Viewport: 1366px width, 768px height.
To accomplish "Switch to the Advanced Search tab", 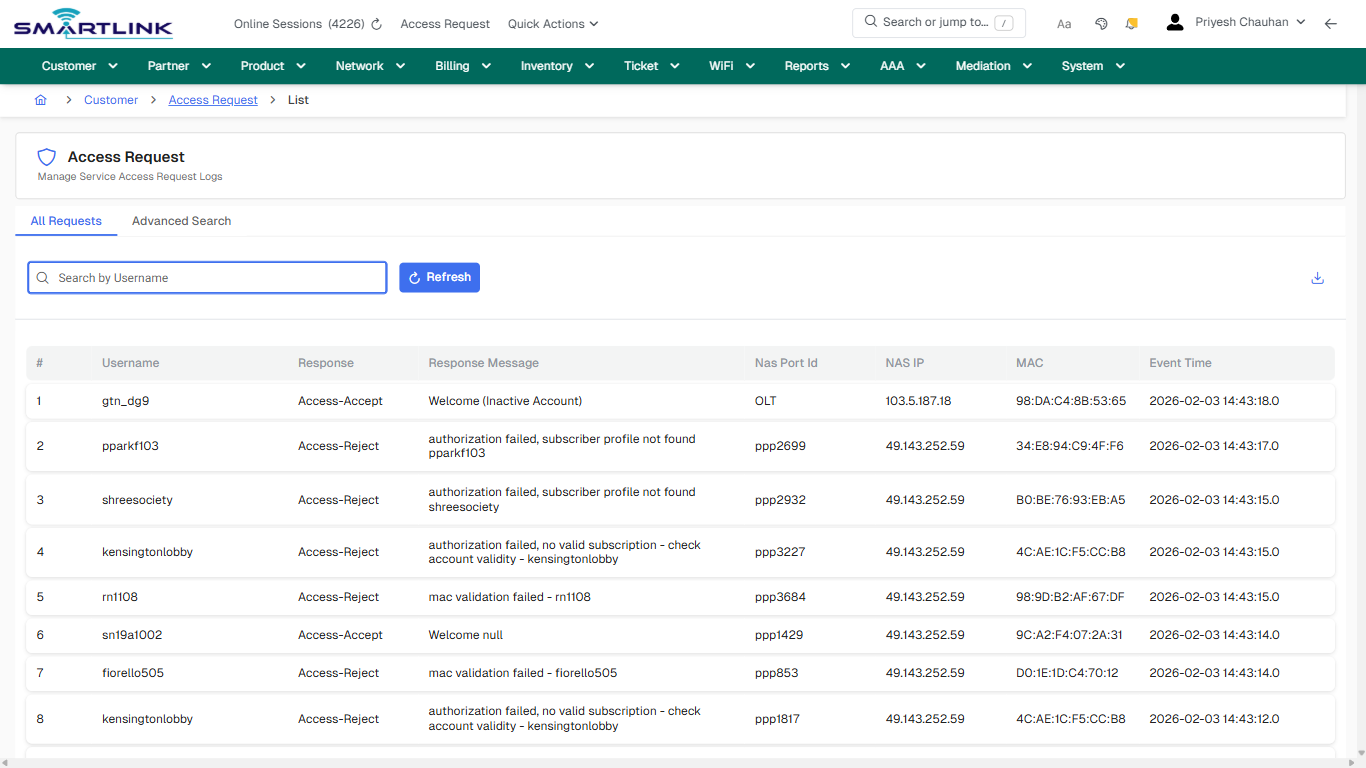I will tap(181, 221).
